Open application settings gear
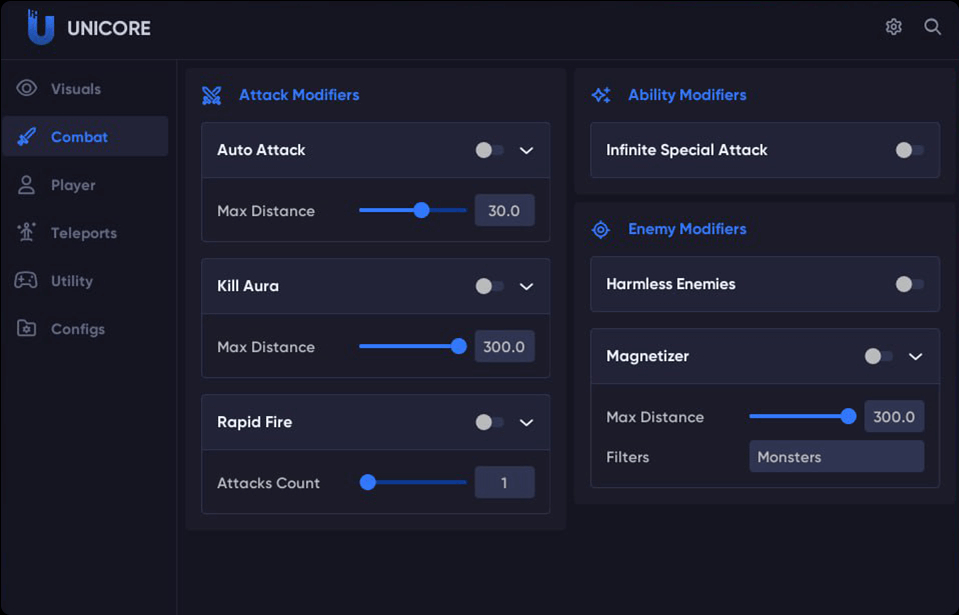959x615 pixels. click(x=892, y=27)
